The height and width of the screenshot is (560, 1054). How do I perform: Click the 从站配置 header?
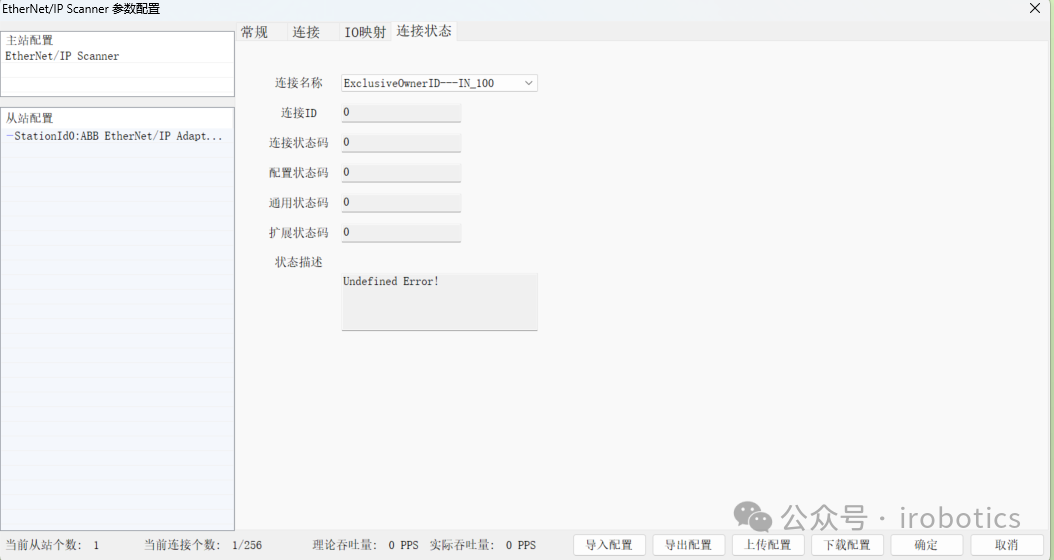point(30,118)
